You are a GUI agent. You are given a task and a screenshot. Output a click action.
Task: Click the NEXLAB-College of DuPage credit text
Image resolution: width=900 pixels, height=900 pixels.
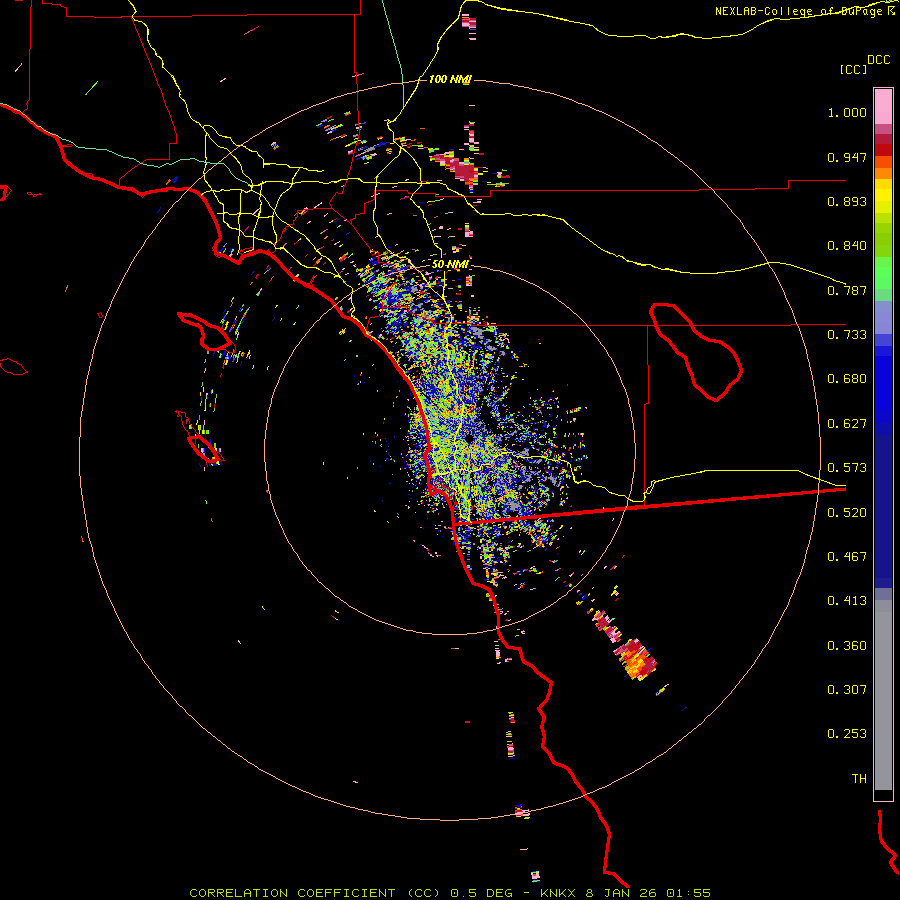[x=800, y=11]
